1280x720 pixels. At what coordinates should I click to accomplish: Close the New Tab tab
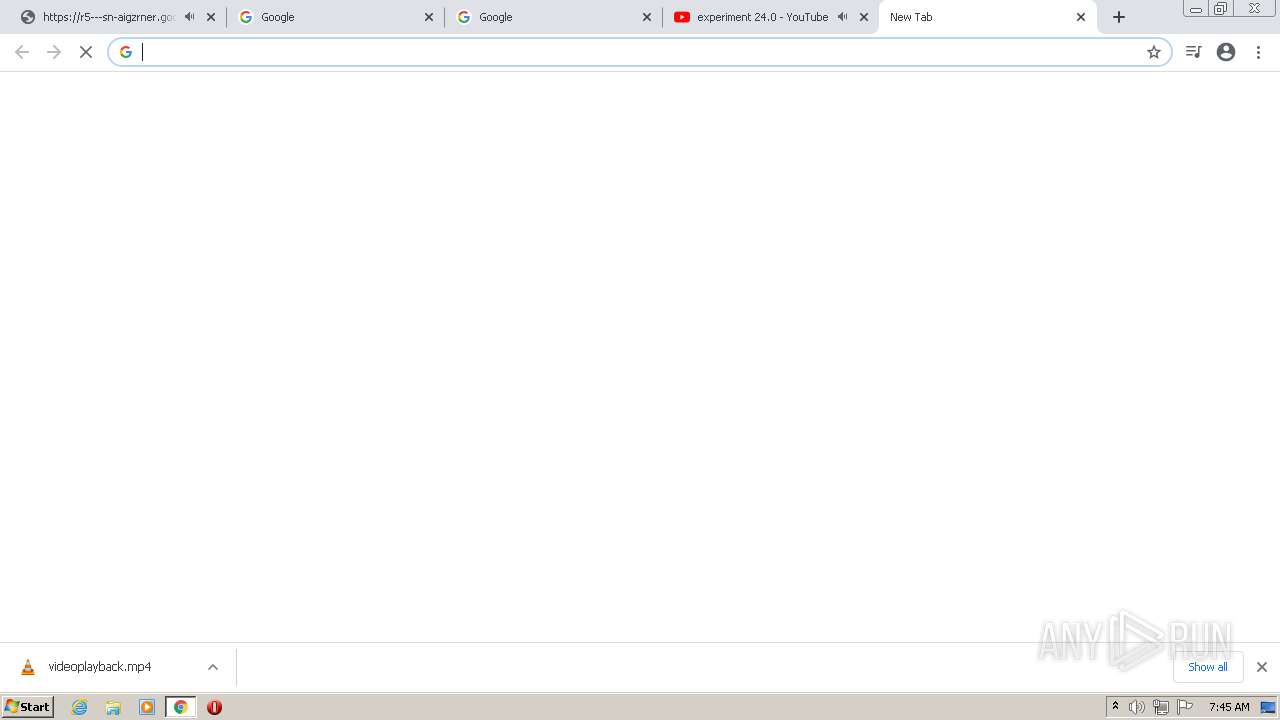click(x=1081, y=17)
